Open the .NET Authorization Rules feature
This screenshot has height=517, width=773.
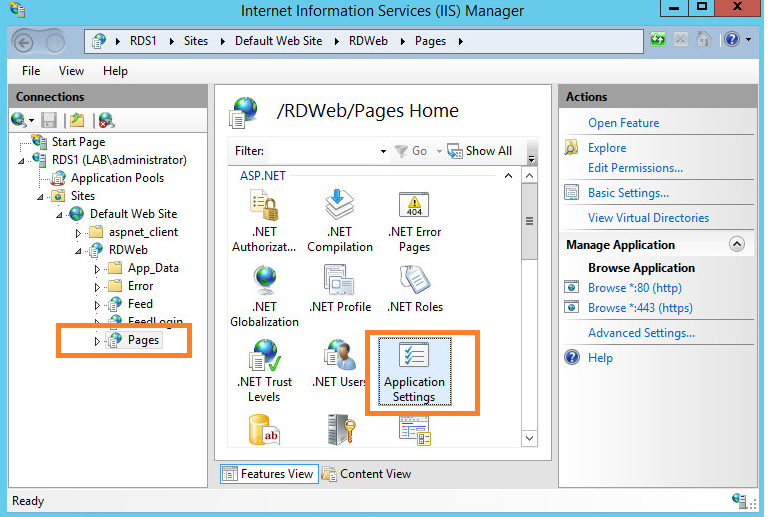pos(264,222)
